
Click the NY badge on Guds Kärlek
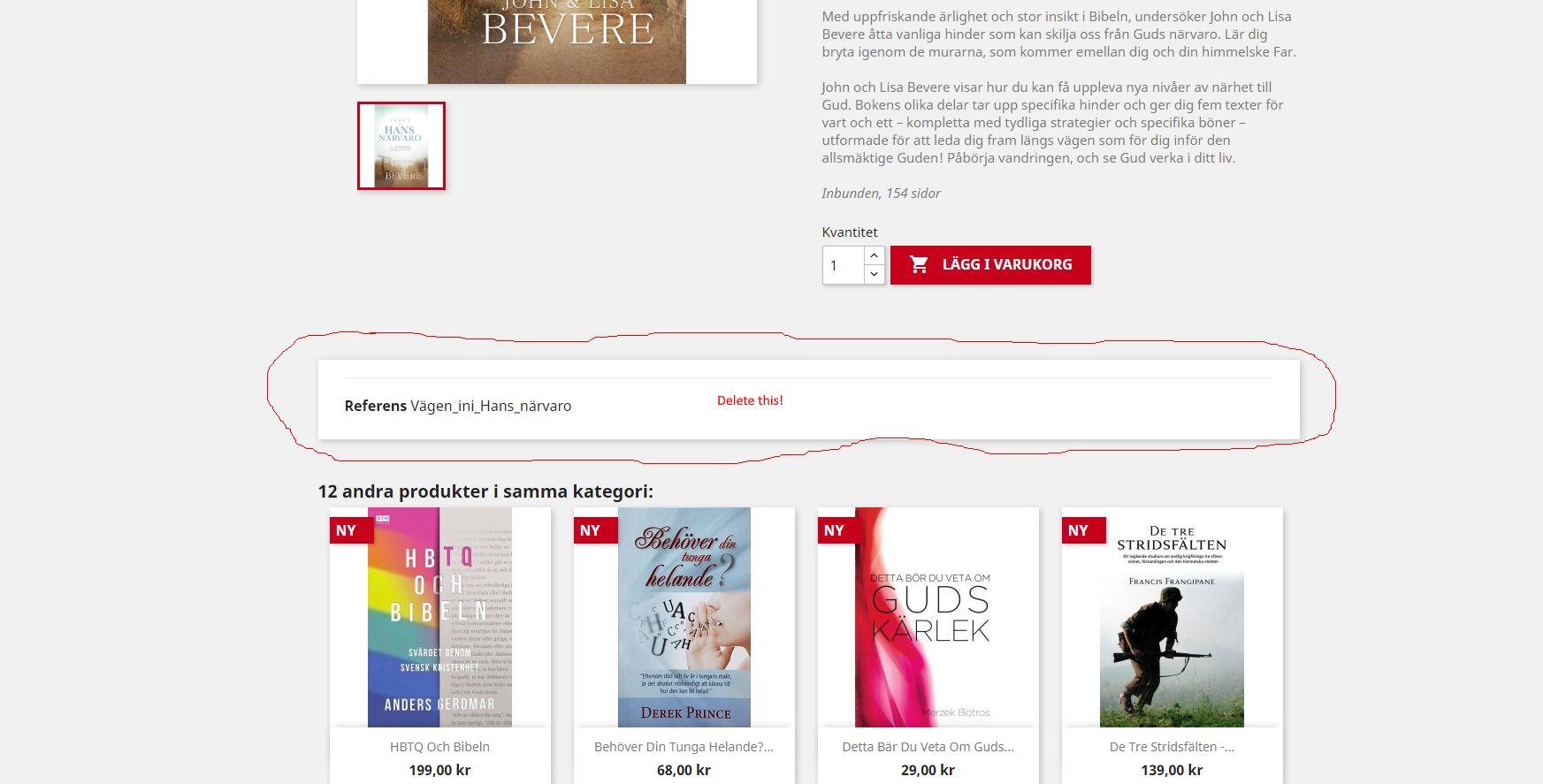pos(839,530)
